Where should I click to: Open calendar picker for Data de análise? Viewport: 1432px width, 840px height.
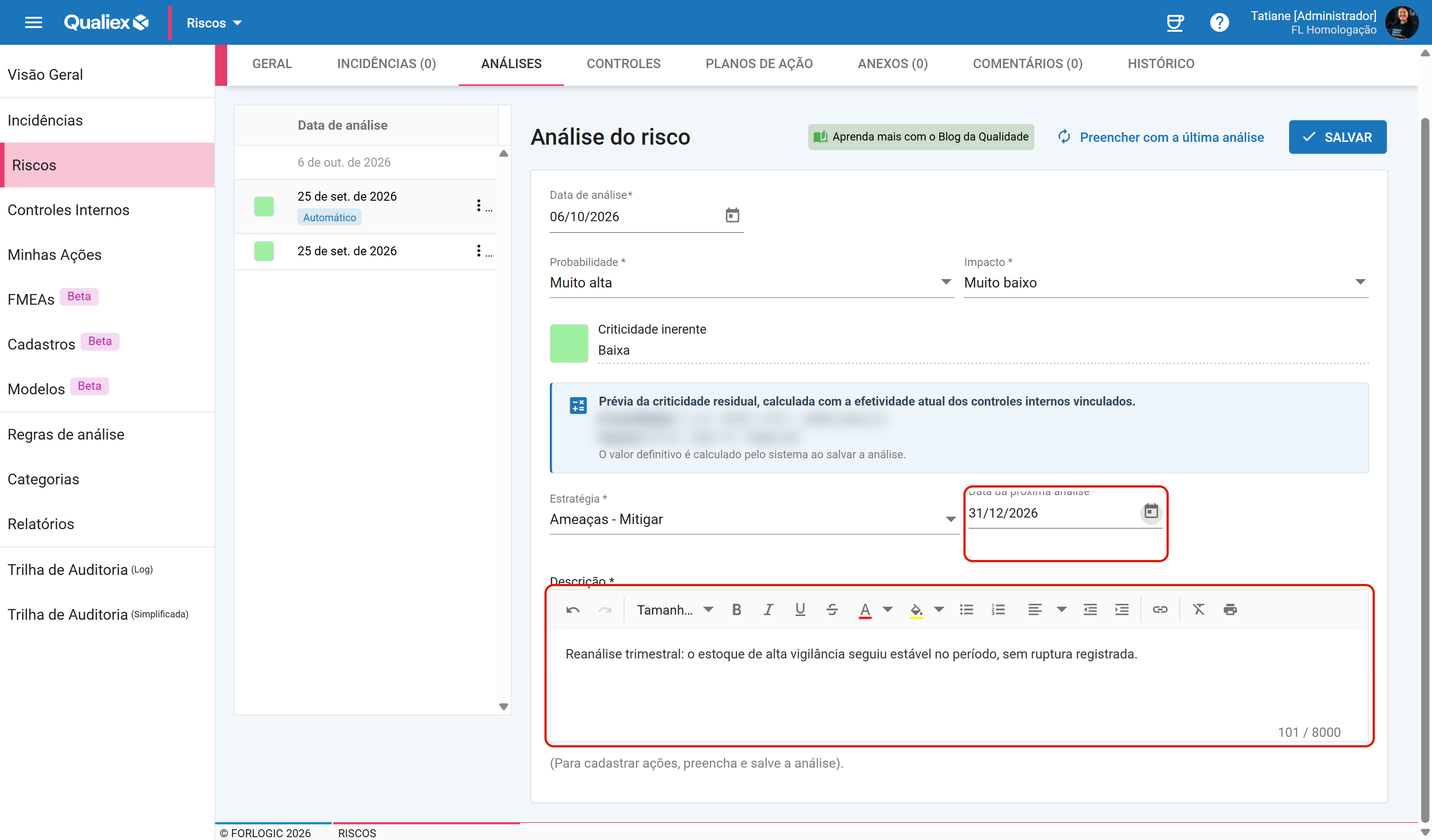(732, 216)
